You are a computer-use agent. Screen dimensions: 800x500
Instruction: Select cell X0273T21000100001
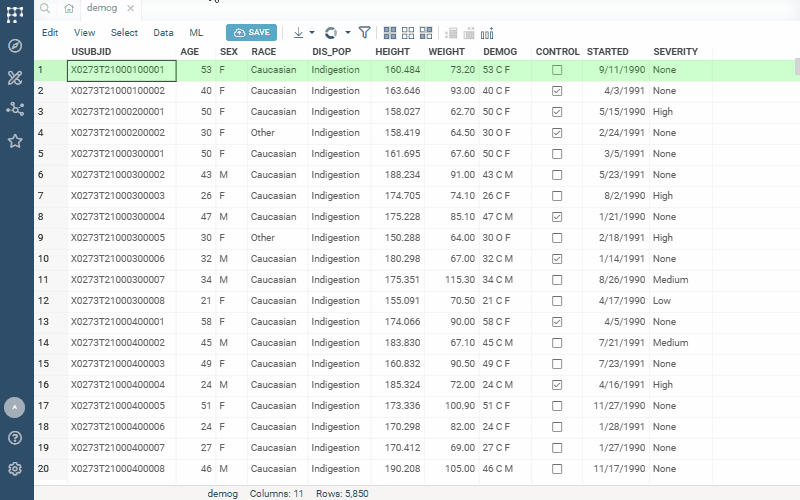(x=122, y=70)
